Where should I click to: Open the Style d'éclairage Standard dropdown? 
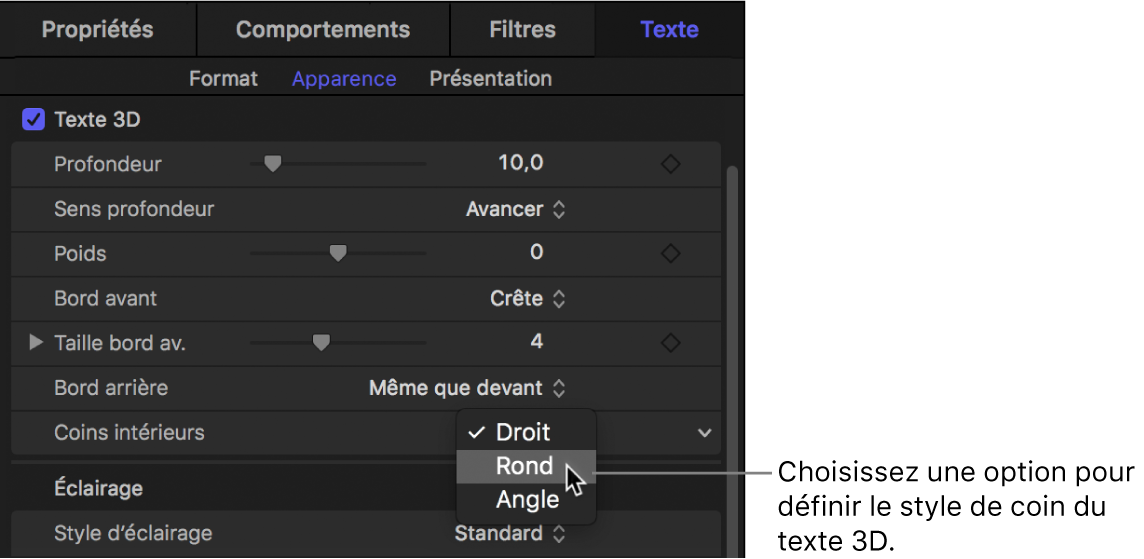511,533
